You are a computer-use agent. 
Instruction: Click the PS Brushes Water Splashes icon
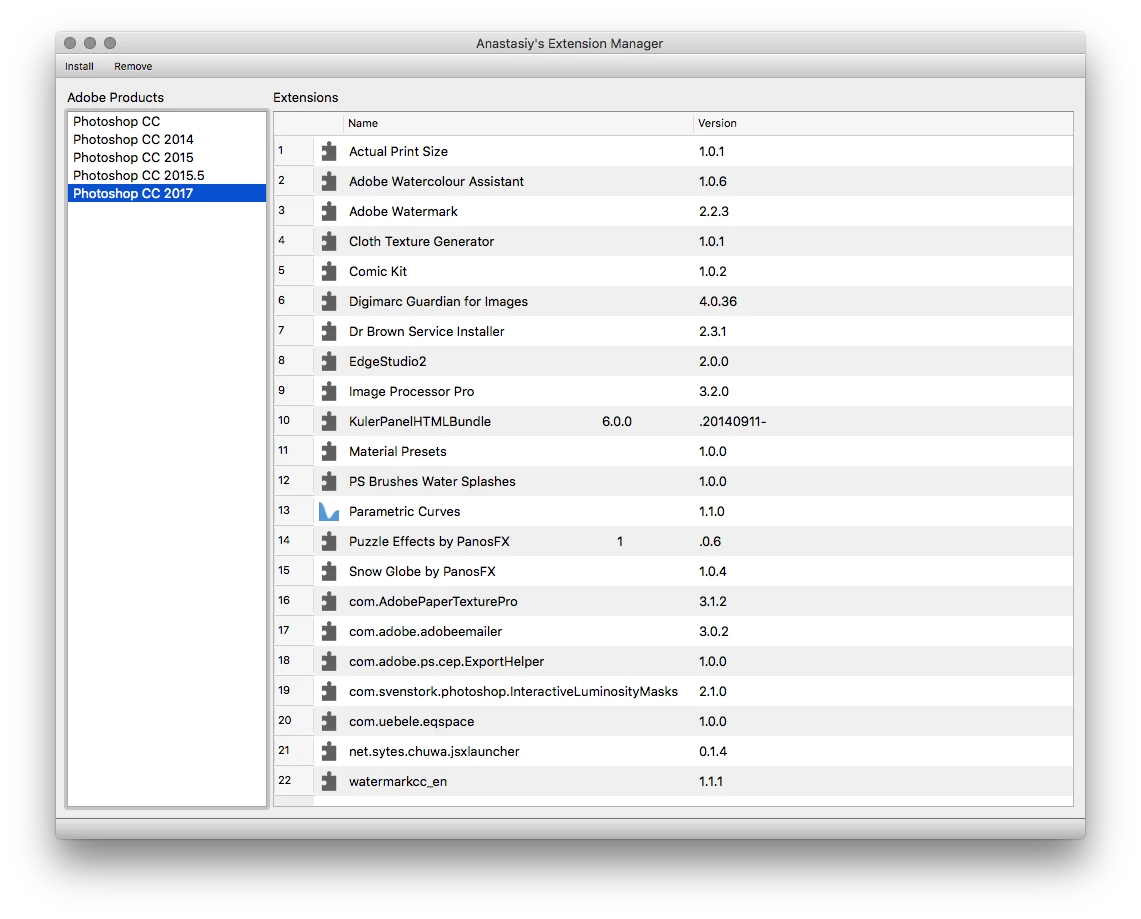pos(329,481)
